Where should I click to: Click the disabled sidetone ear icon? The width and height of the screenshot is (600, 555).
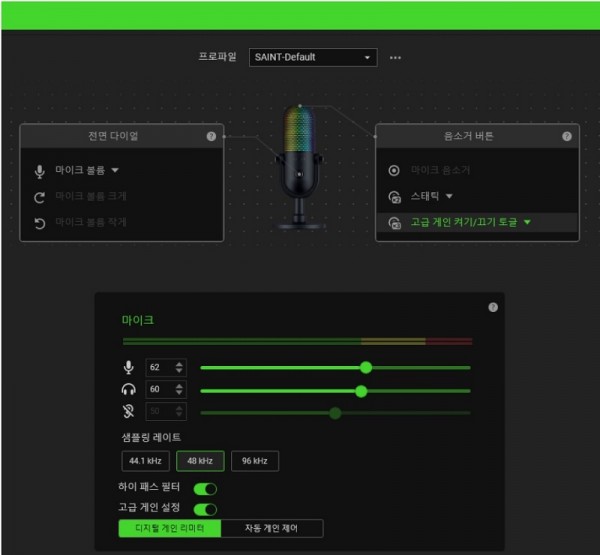click(126, 412)
